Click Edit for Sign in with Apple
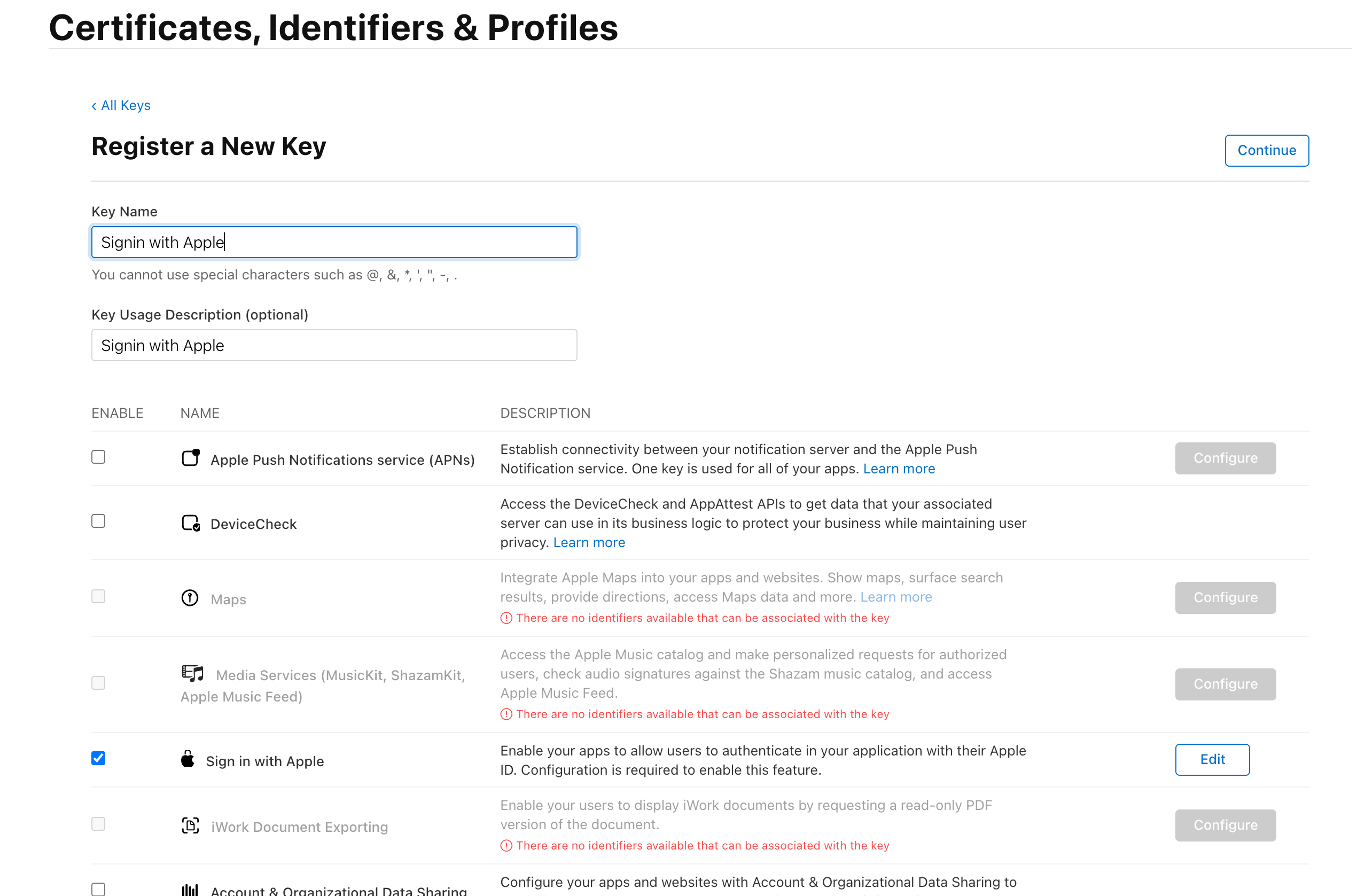Image resolution: width=1357 pixels, height=896 pixels. [1212, 759]
